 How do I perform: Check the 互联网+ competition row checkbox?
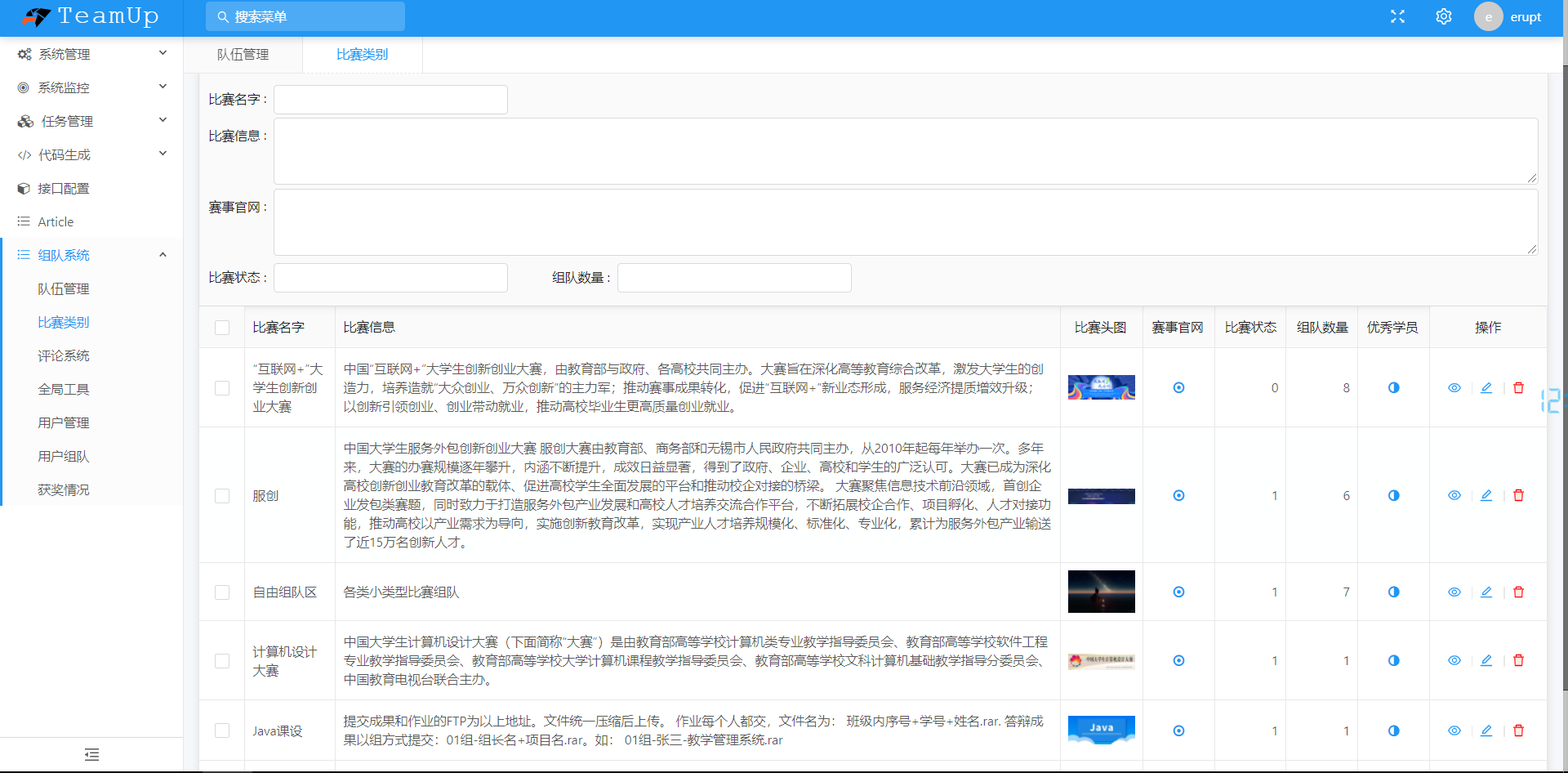pos(222,388)
